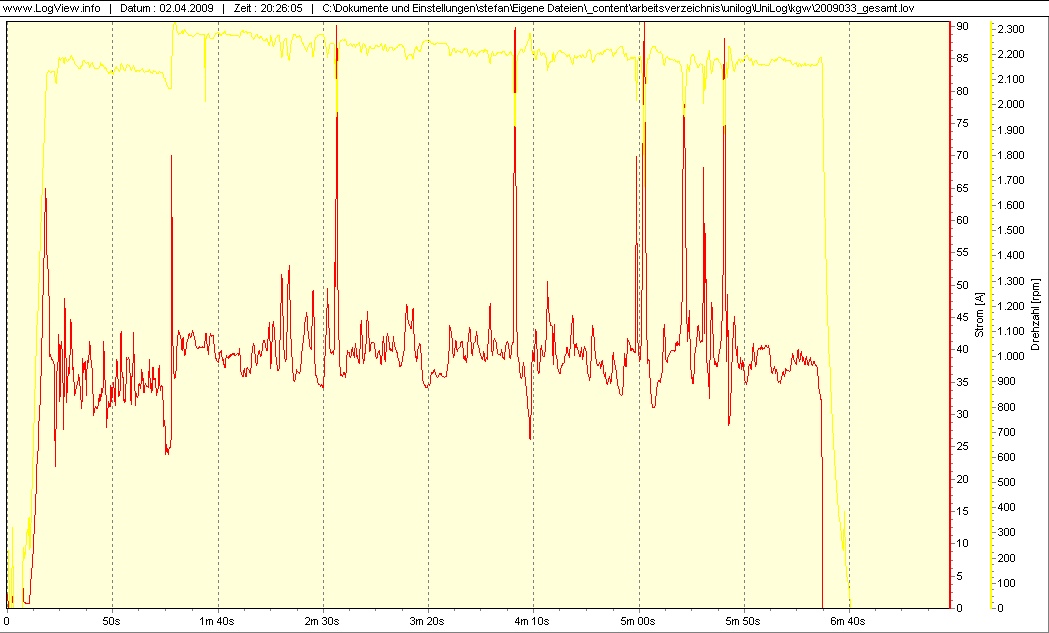Image resolution: width=1049 pixels, height=633 pixels.
Task: Click the 2m 30s time axis label
Action: [x=322, y=621]
